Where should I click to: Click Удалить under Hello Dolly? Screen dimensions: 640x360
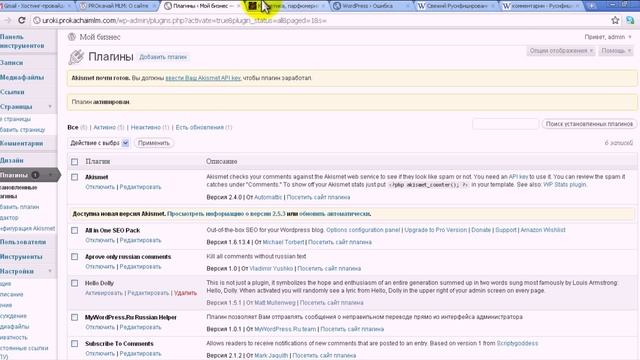tap(185, 293)
